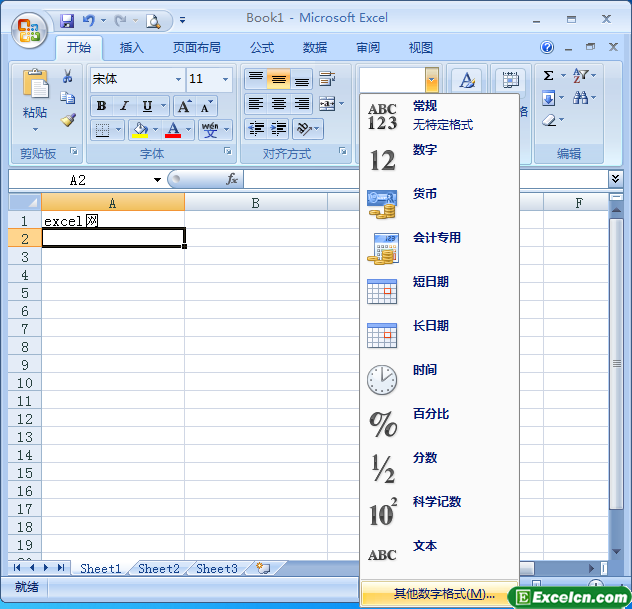Open text orientation options
Viewport: 632px width, 609px height.
coord(308,129)
